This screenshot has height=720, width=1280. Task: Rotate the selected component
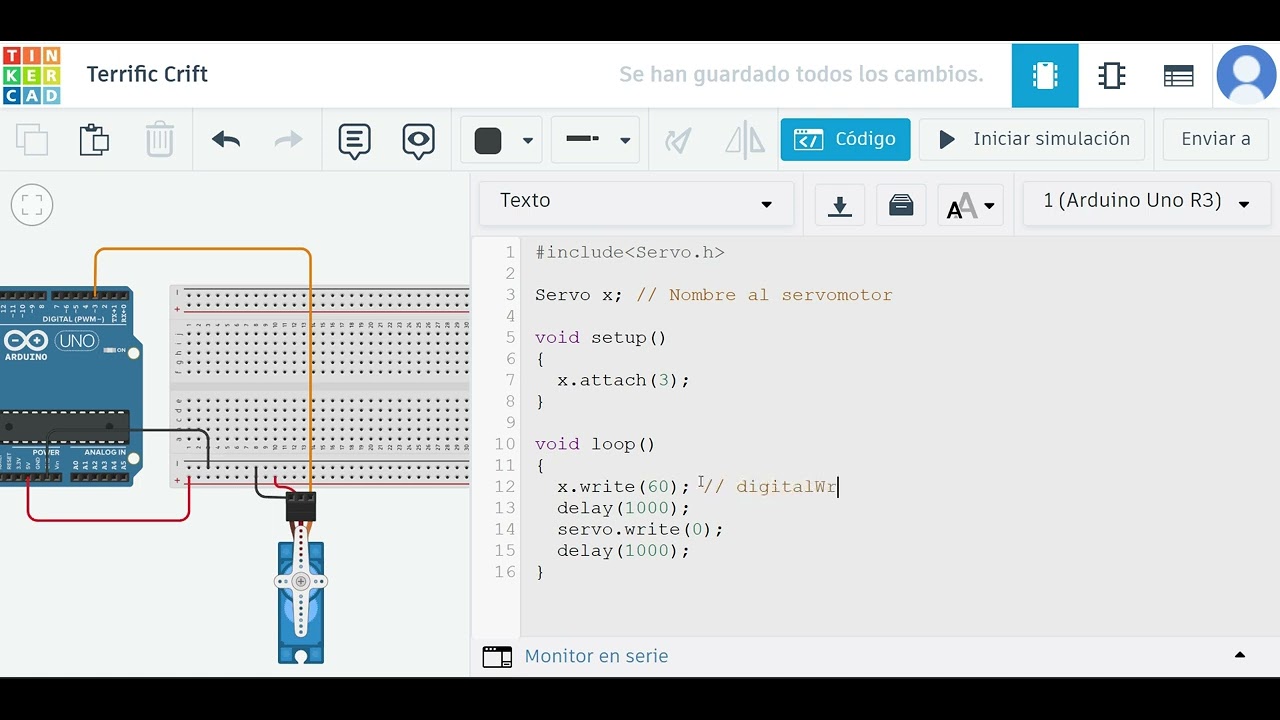[678, 140]
